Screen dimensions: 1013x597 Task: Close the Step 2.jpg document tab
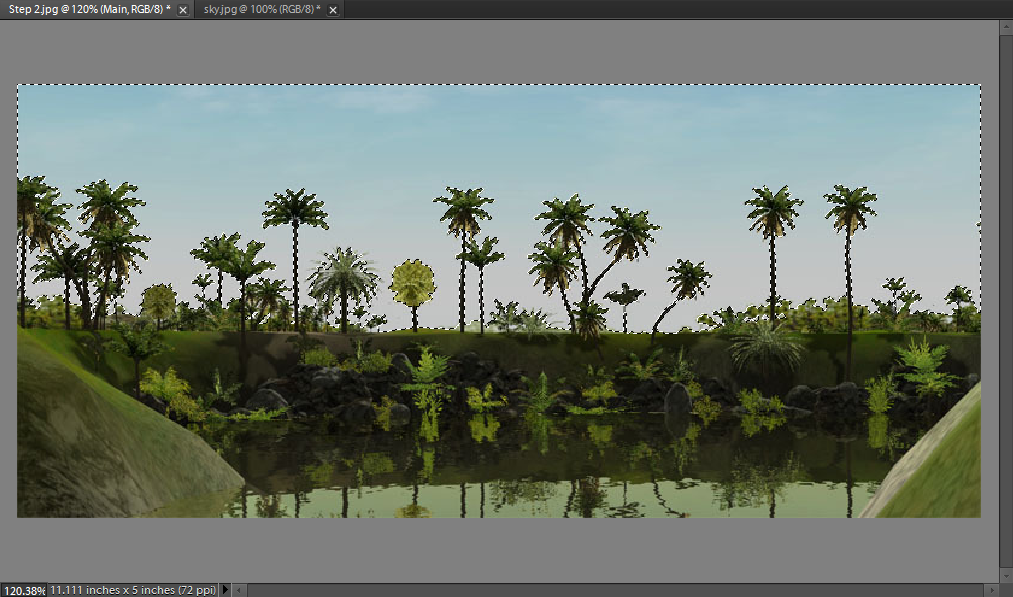point(182,10)
